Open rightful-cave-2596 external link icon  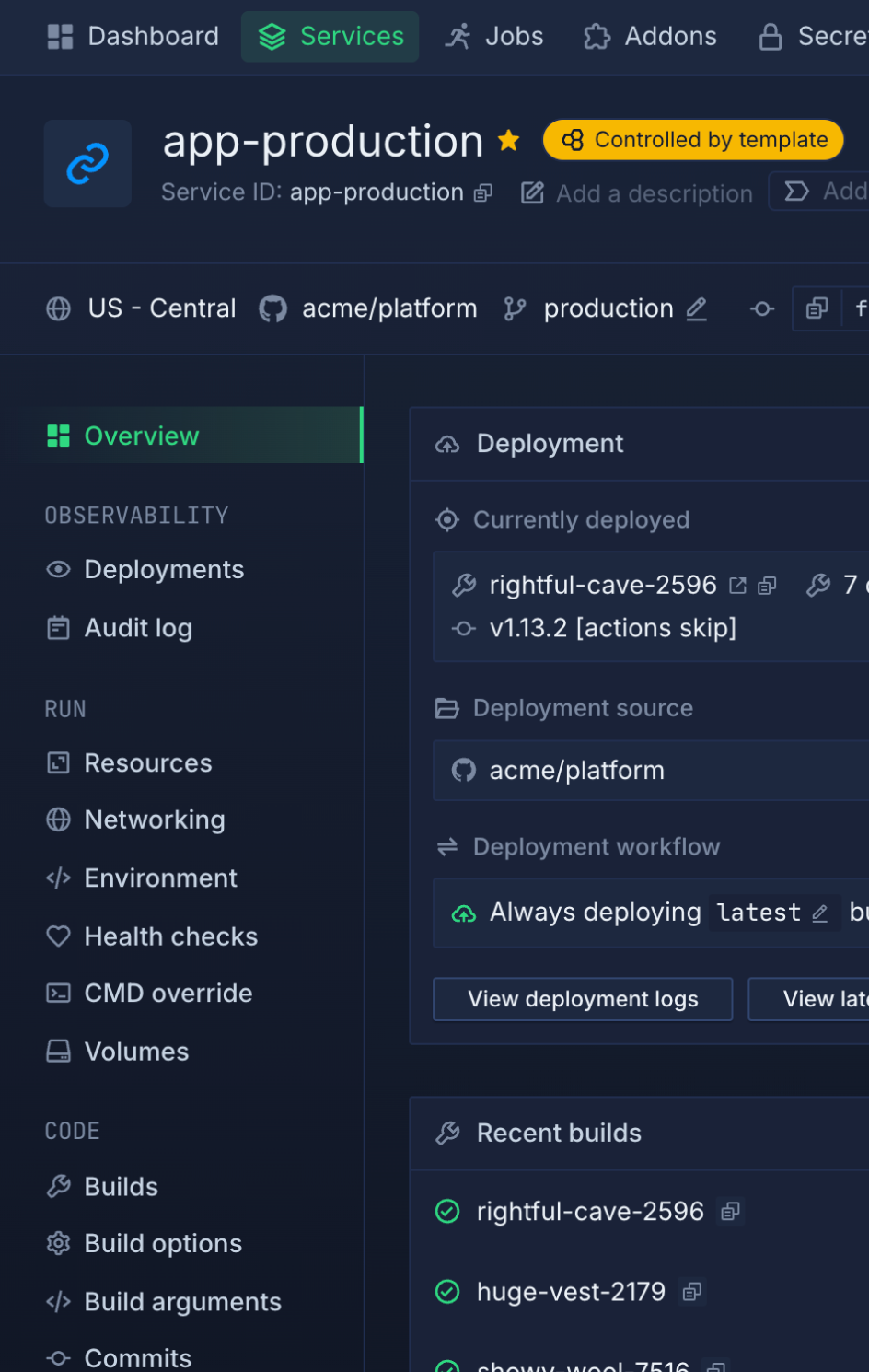[737, 586]
